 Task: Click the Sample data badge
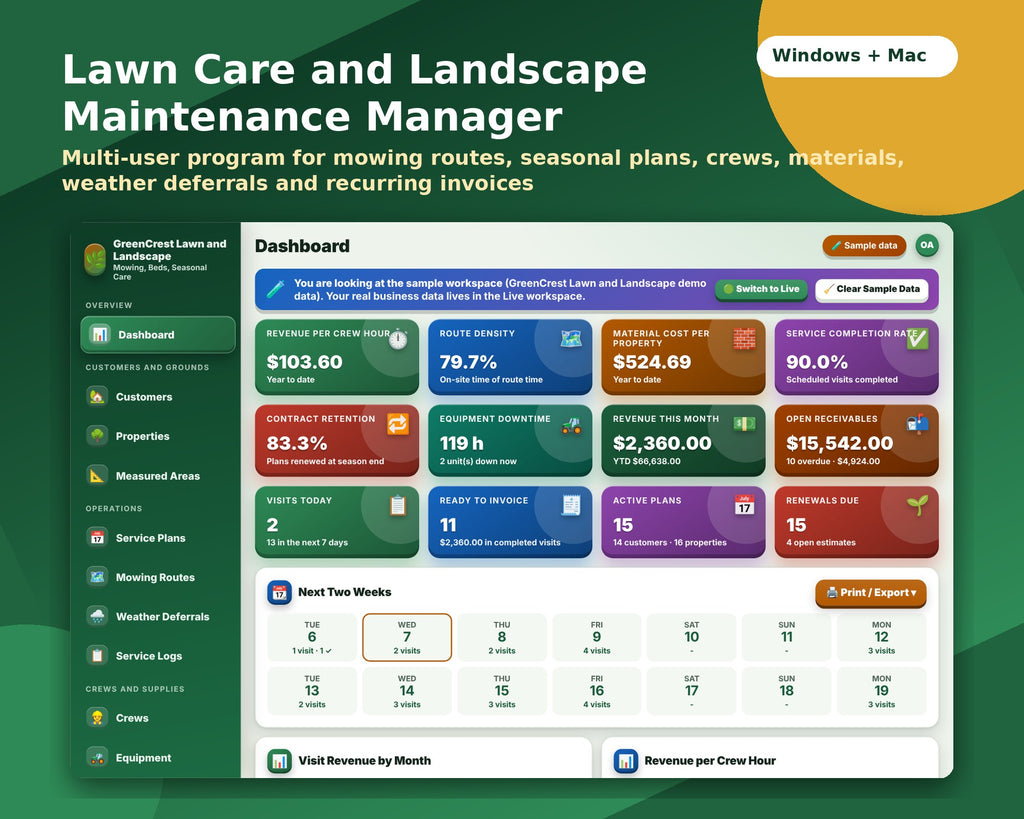coord(864,246)
